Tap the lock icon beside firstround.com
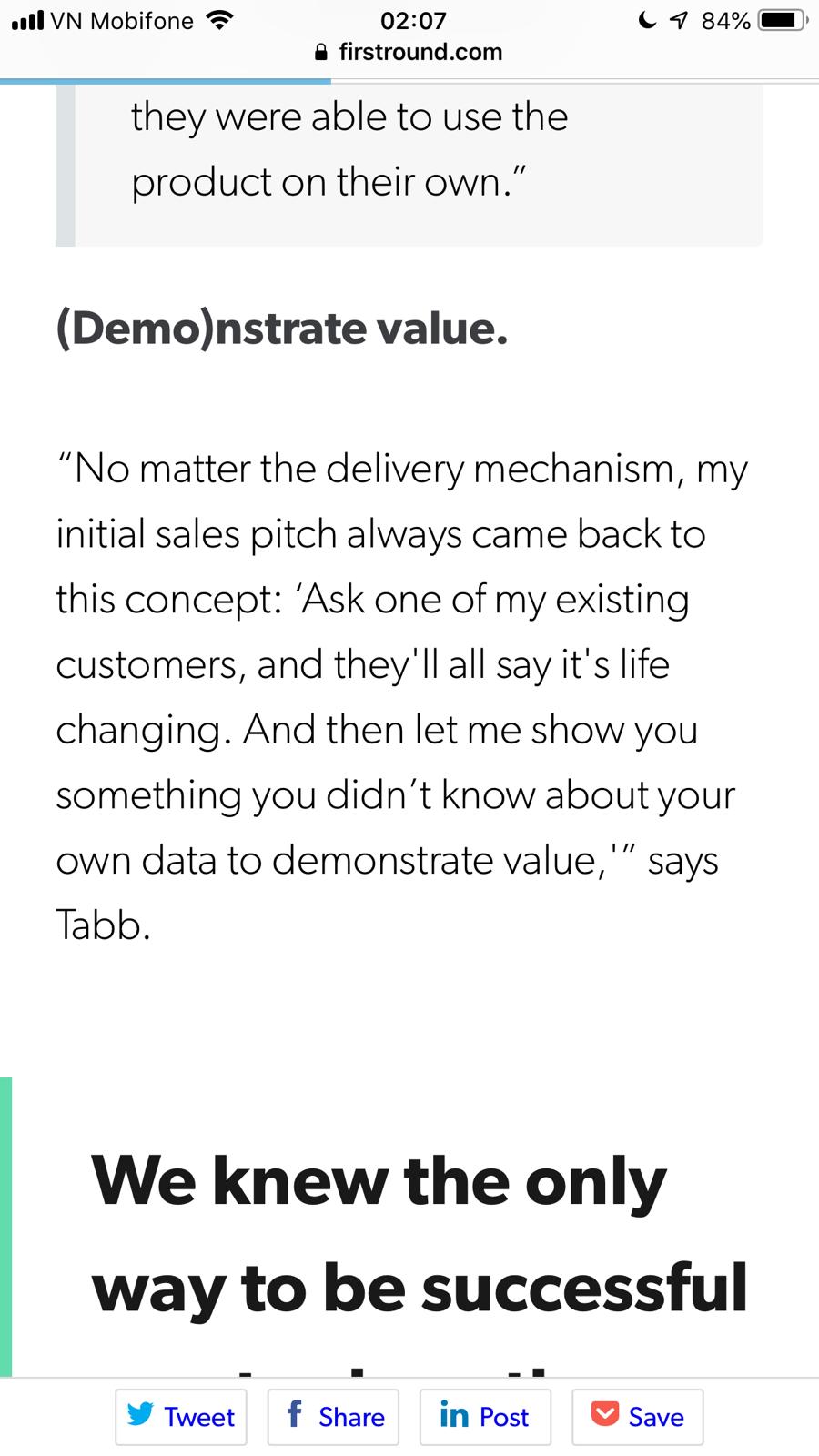 point(320,53)
